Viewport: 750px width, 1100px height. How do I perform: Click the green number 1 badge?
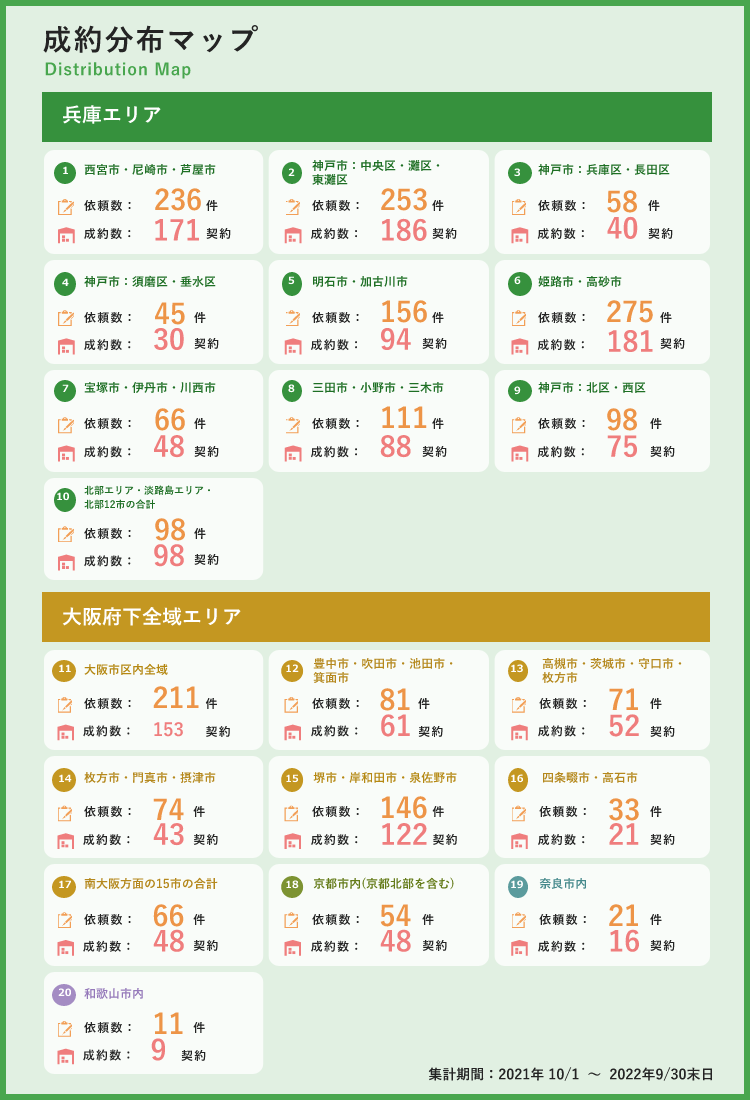click(65, 171)
